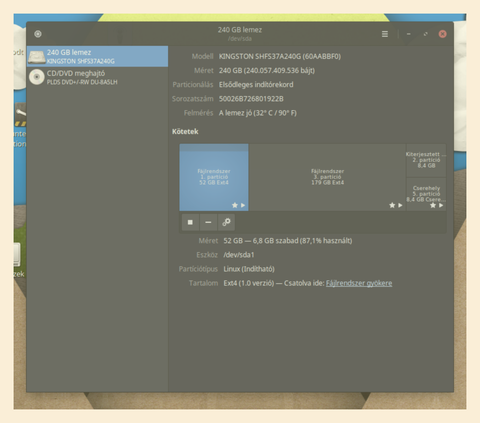
Task: Select the CD/DVD meghajtó drive
Action: [x=97, y=77]
